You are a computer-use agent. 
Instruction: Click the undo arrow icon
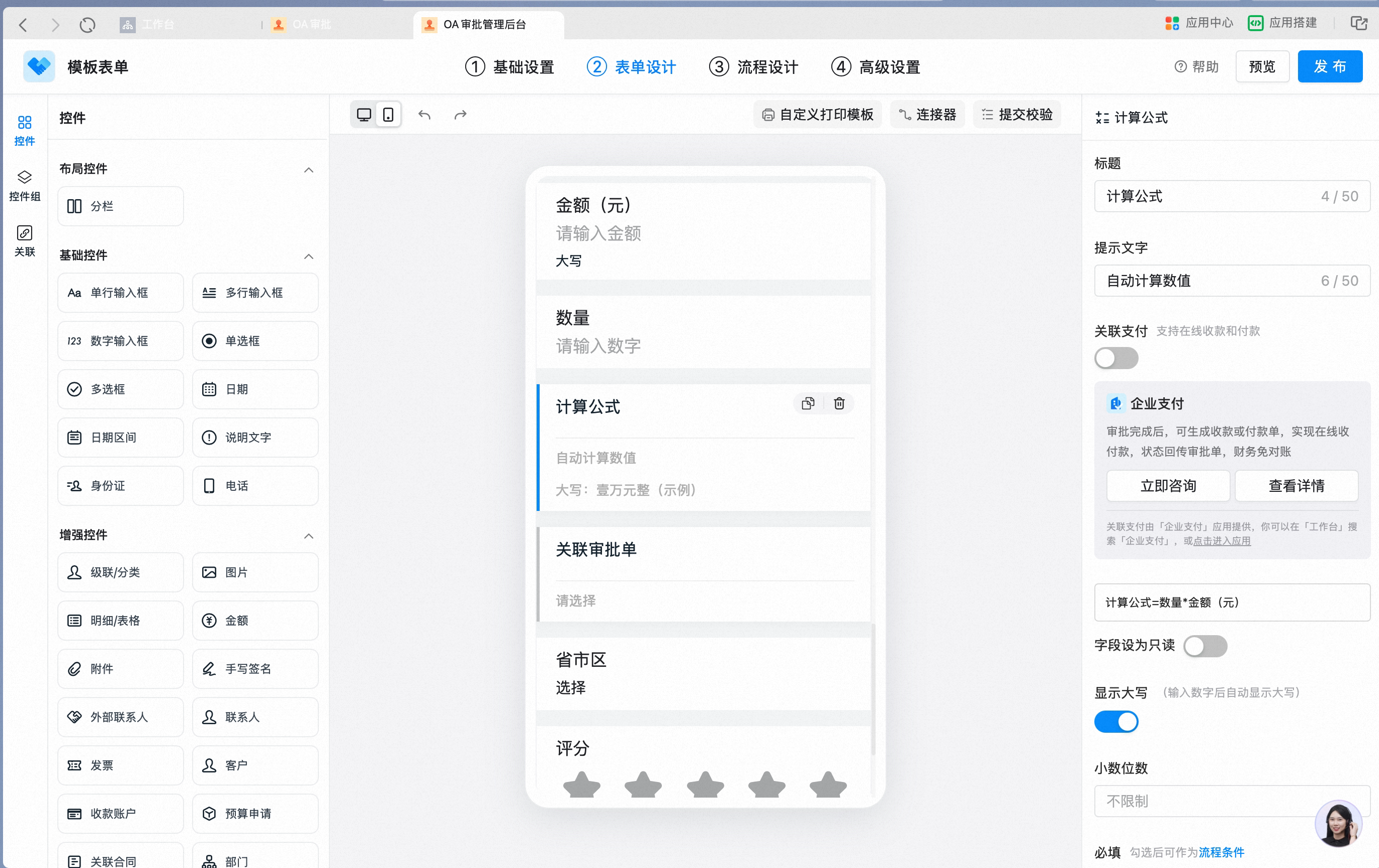point(424,115)
